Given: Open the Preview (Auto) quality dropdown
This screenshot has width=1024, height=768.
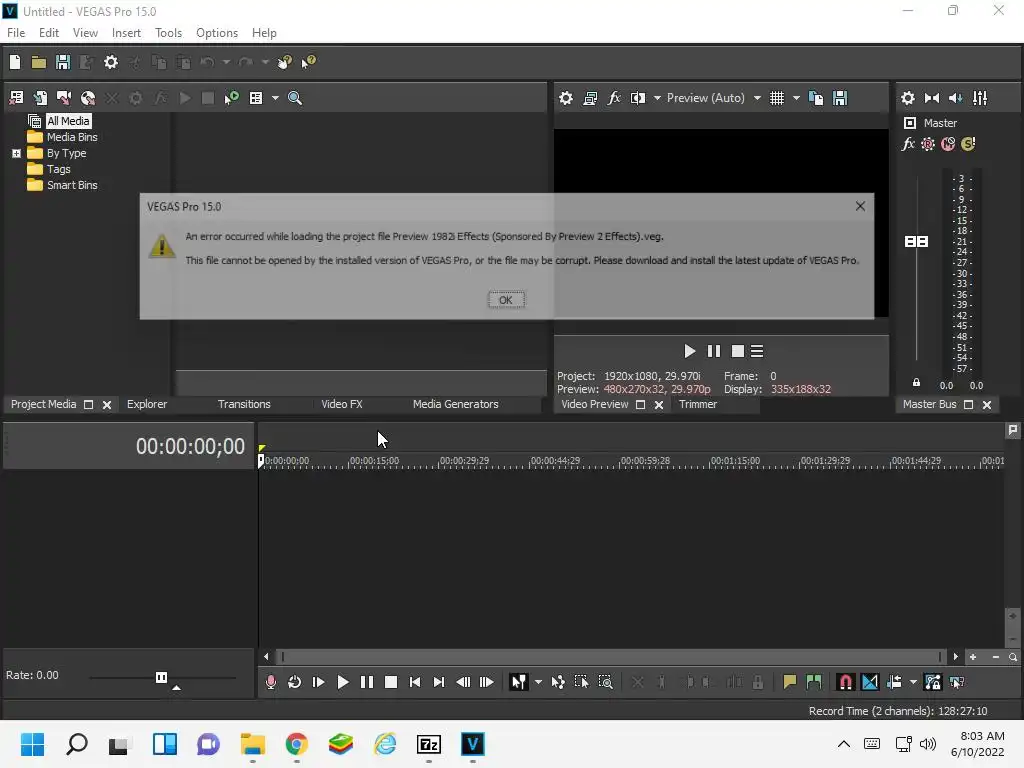Looking at the screenshot, I should tap(757, 98).
